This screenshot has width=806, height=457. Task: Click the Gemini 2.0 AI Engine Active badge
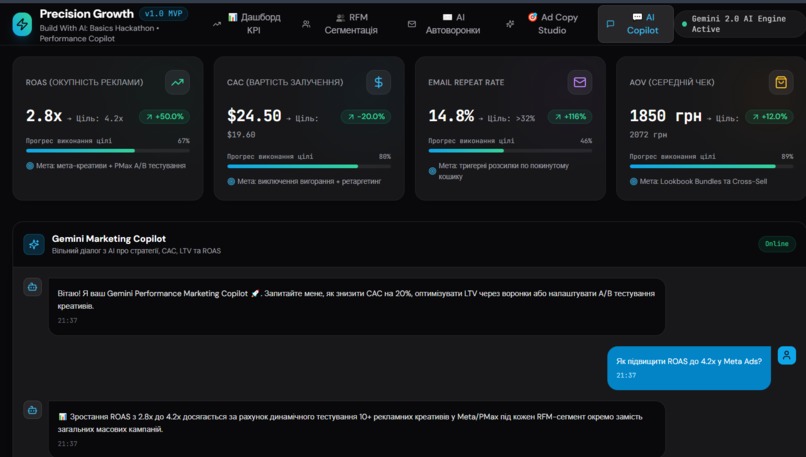click(738, 24)
